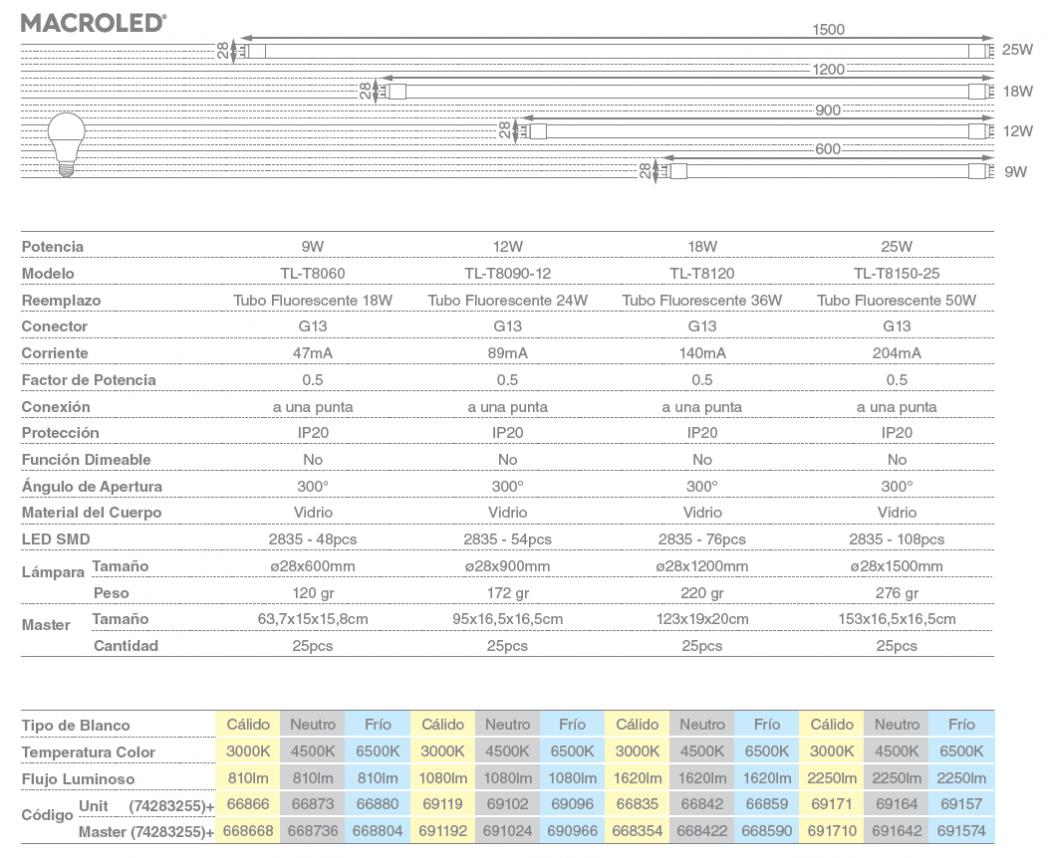
Task: Click the 2835 - 48pcs cell
Action: (313, 539)
